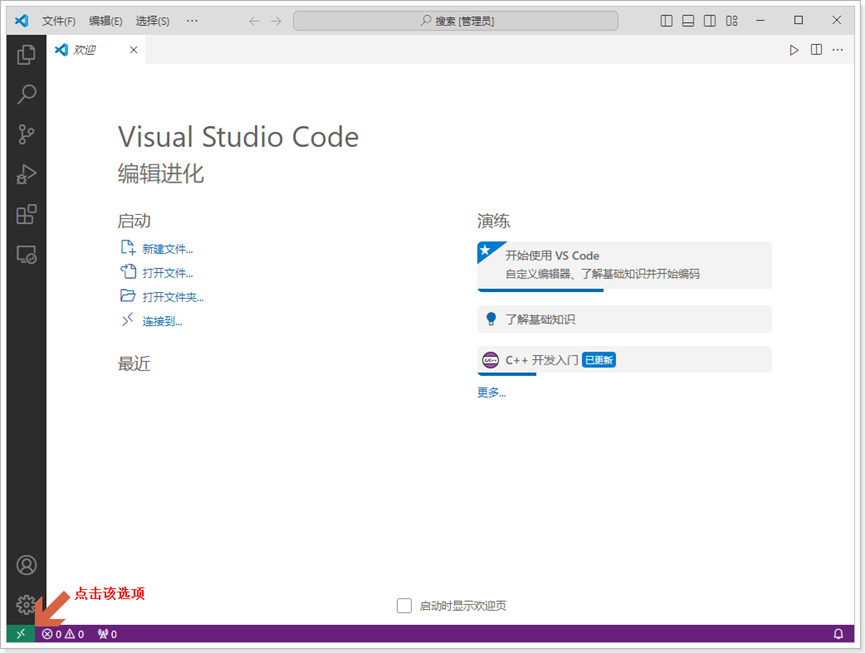This screenshot has height=653, width=865.
Task: Select the 欢迎 welcome tab
Action: pos(96,50)
